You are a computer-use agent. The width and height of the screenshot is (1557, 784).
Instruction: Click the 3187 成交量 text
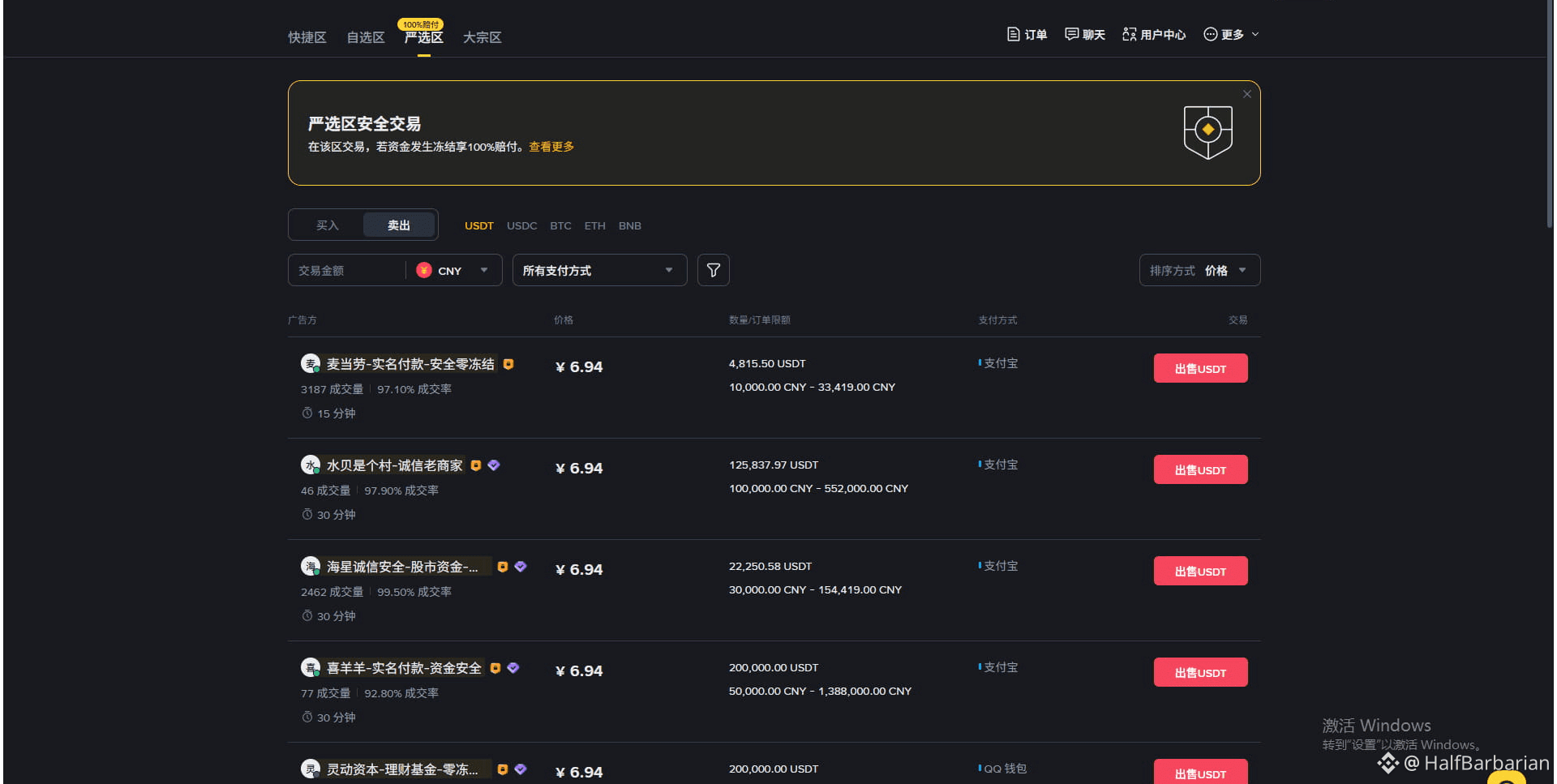(x=332, y=389)
